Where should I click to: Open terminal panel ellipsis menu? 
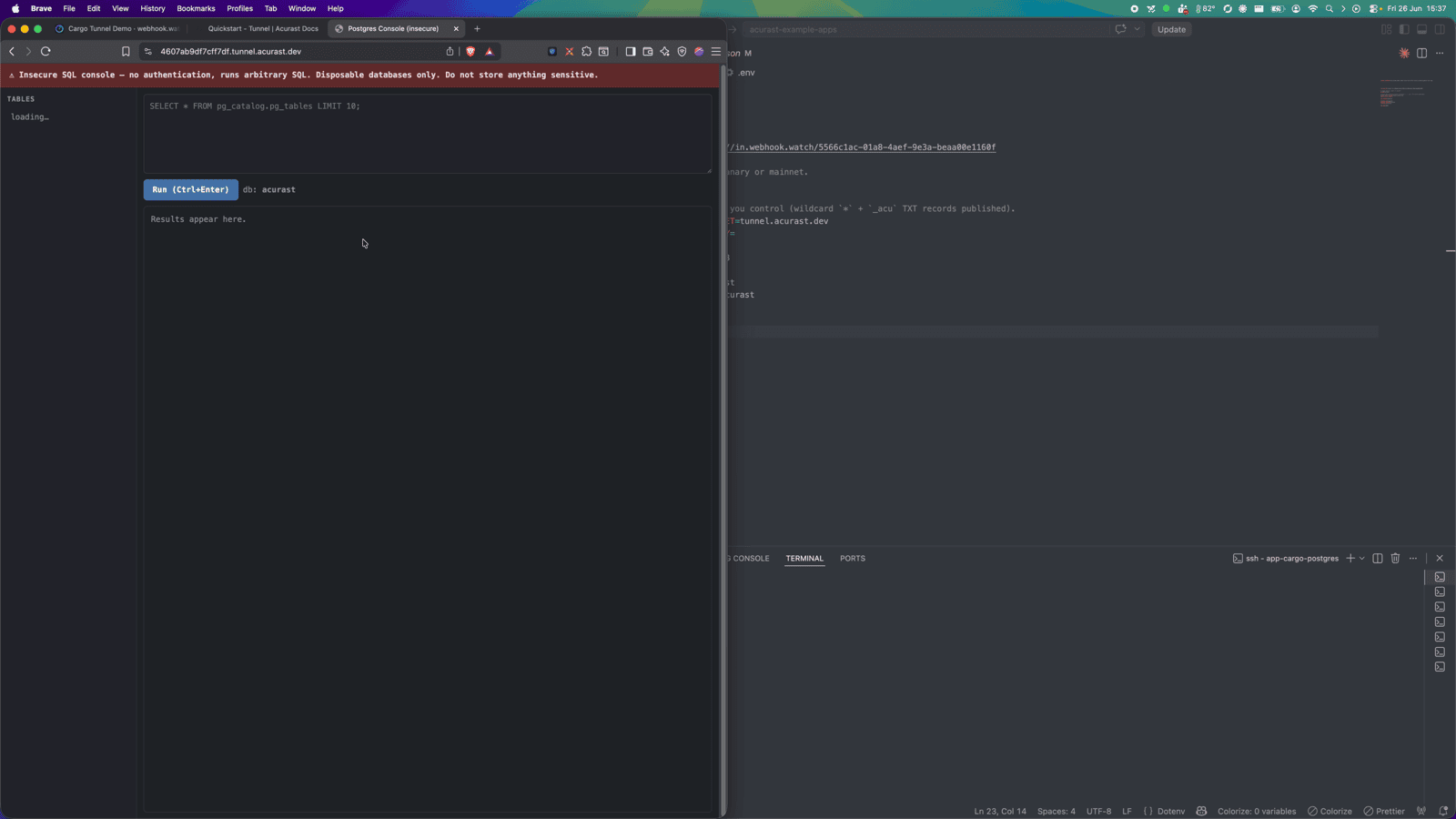(x=1413, y=558)
